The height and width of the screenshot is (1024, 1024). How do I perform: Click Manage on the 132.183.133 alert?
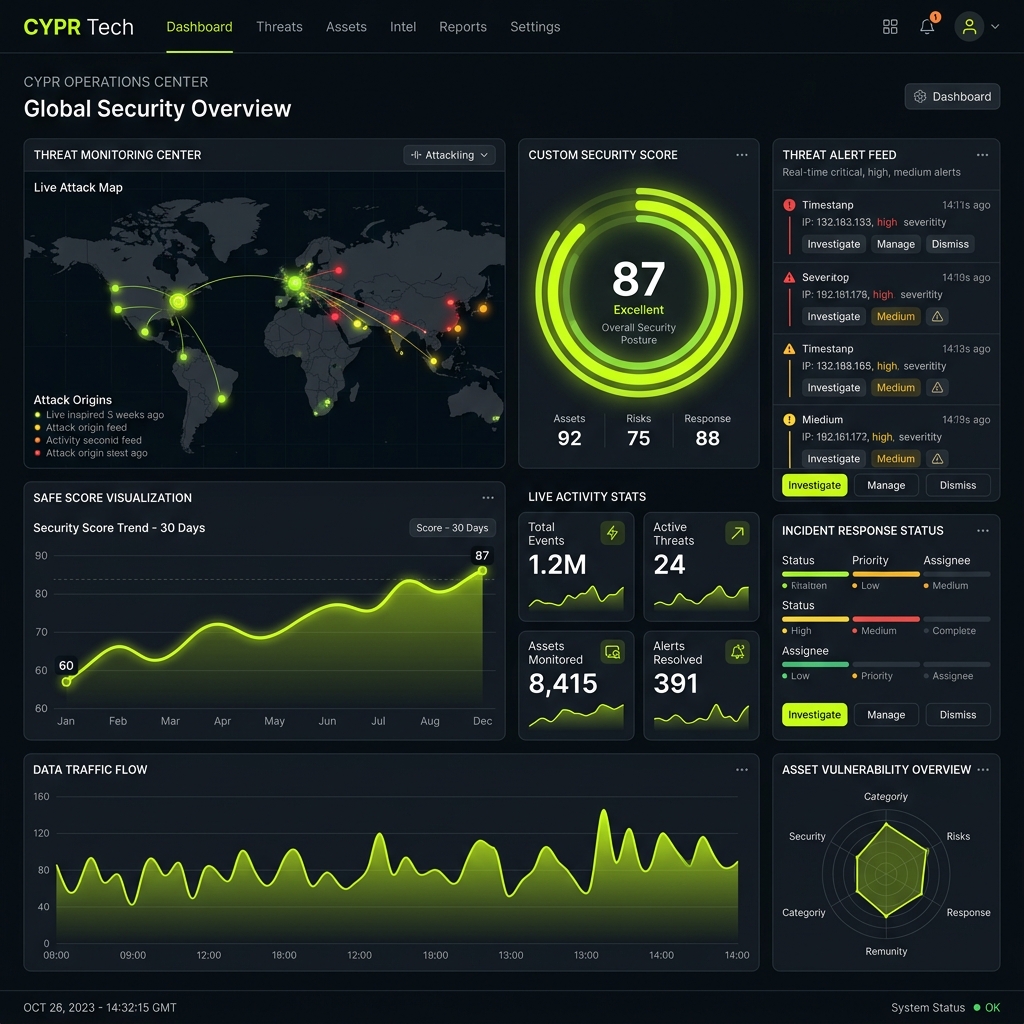click(895, 244)
